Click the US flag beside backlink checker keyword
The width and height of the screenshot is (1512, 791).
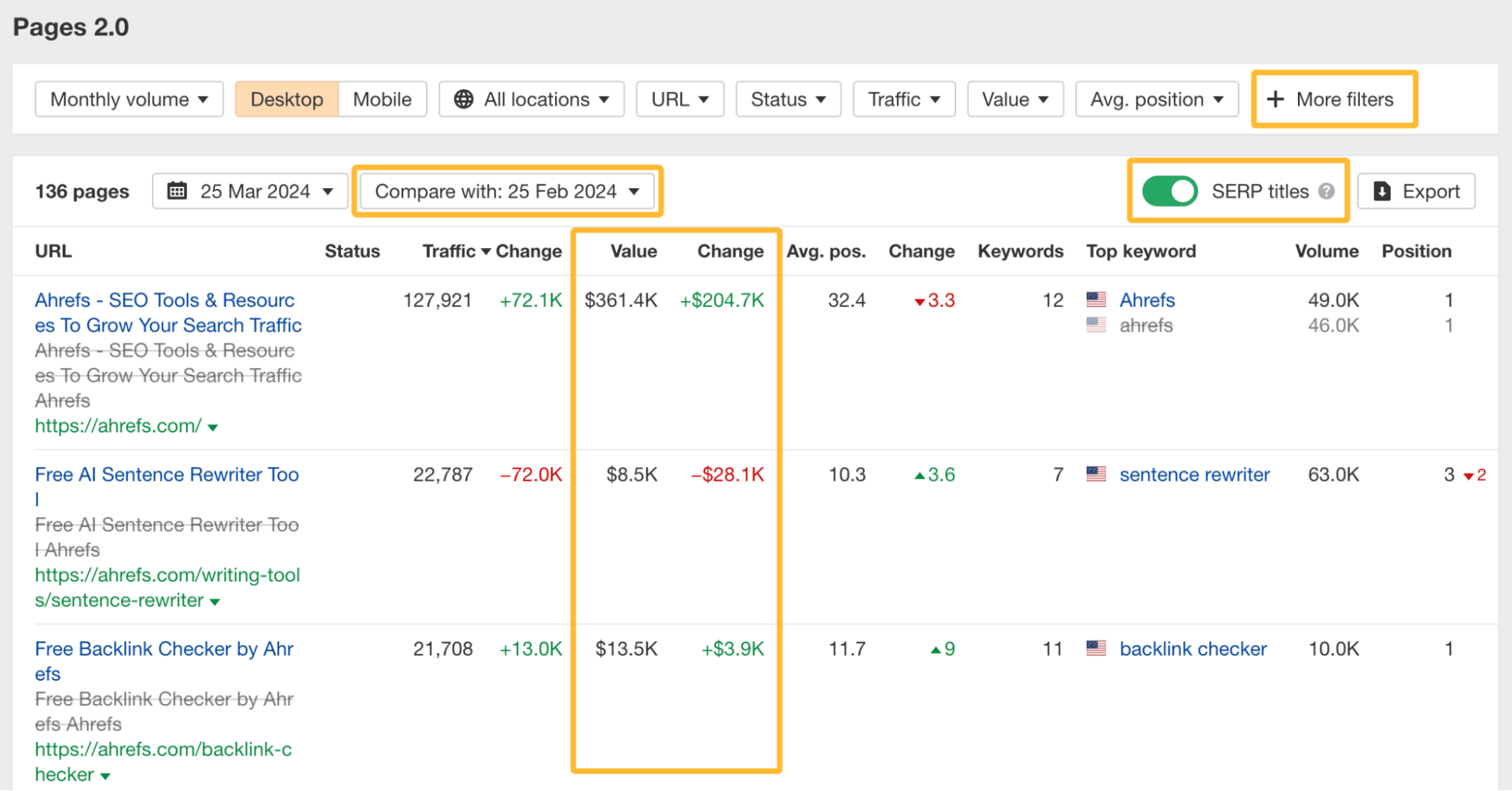tap(1095, 648)
